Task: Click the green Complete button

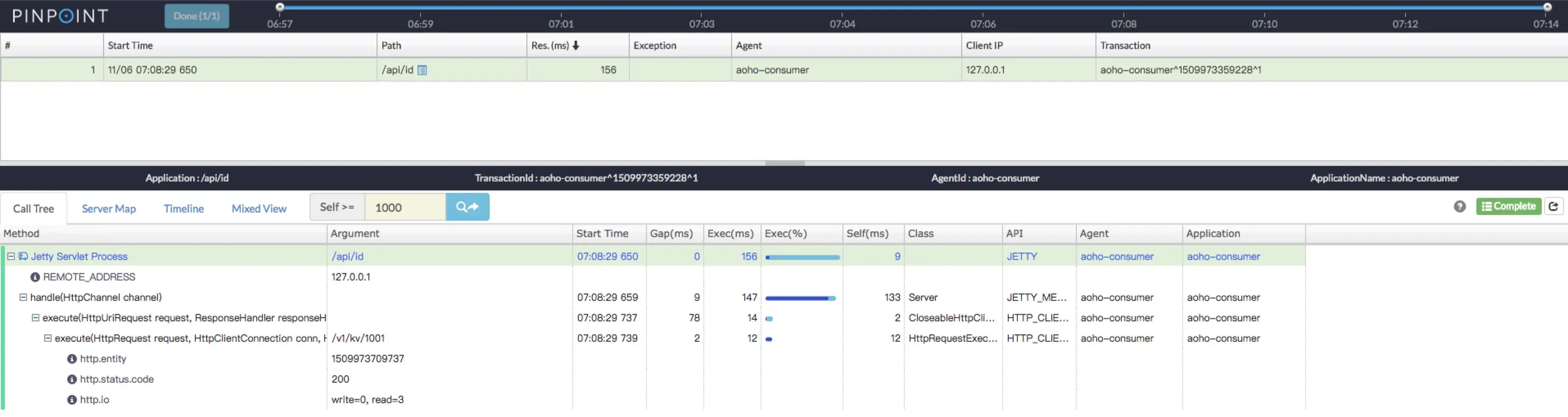Action: click(1508, 207)
